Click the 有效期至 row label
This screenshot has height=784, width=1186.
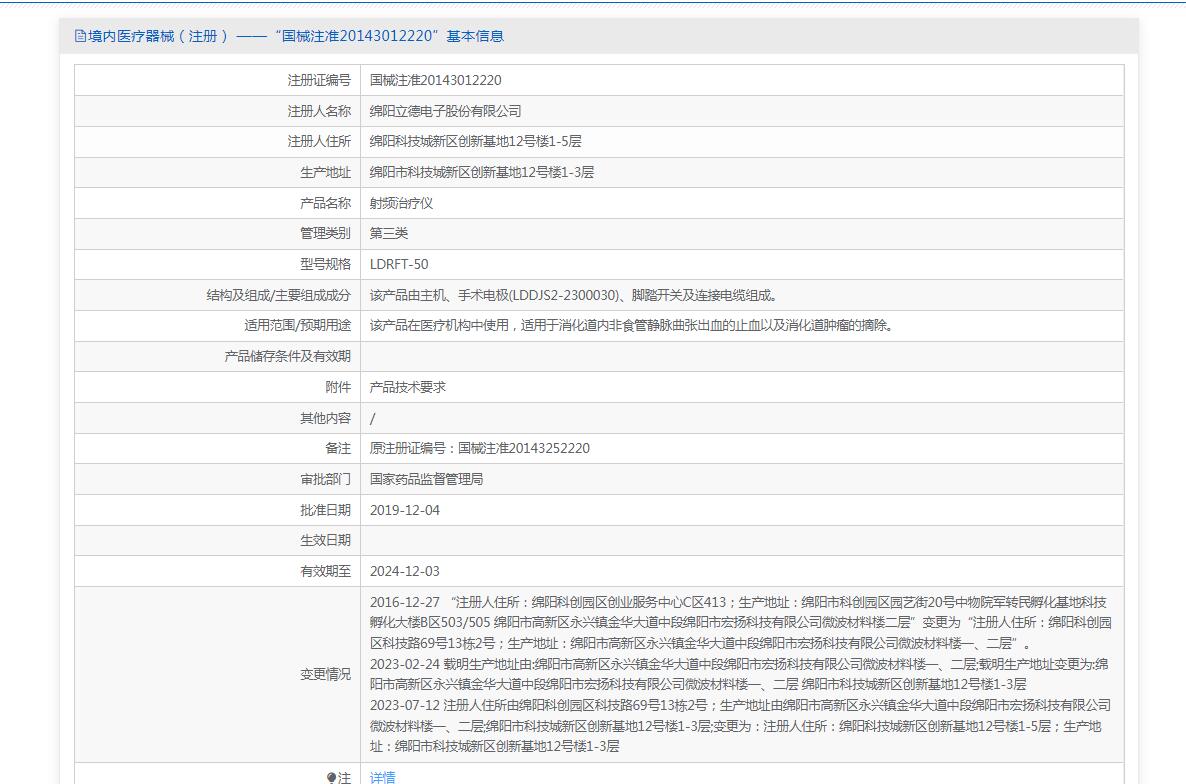click(325, 572)
